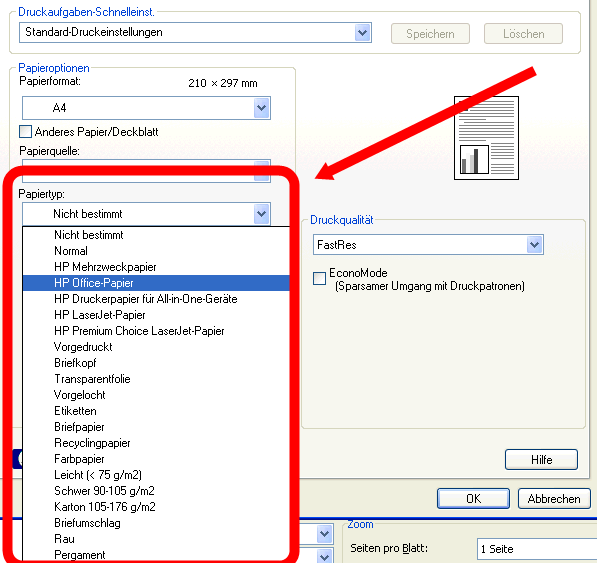This screenshot has height=563, width=597.
Task: Click the OK button
Action: click(473, 498)
